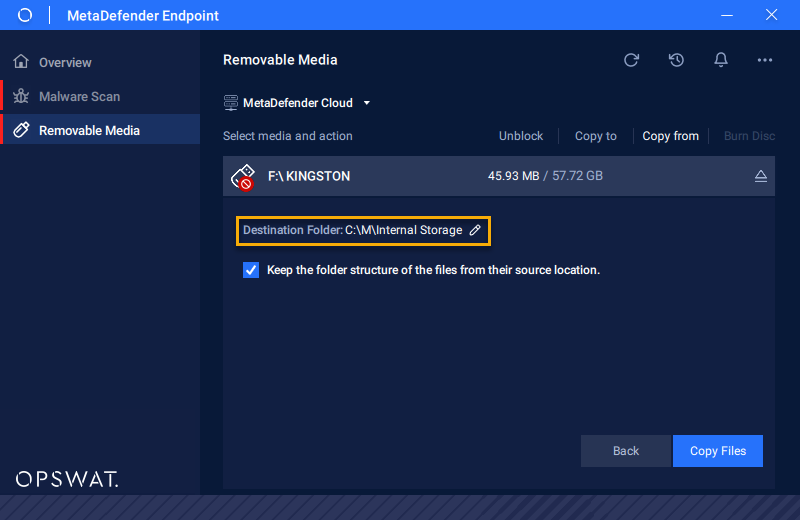Click the OPSWAT circle logo in title bar
Screen dimensions: 800x520
(24, 15)
